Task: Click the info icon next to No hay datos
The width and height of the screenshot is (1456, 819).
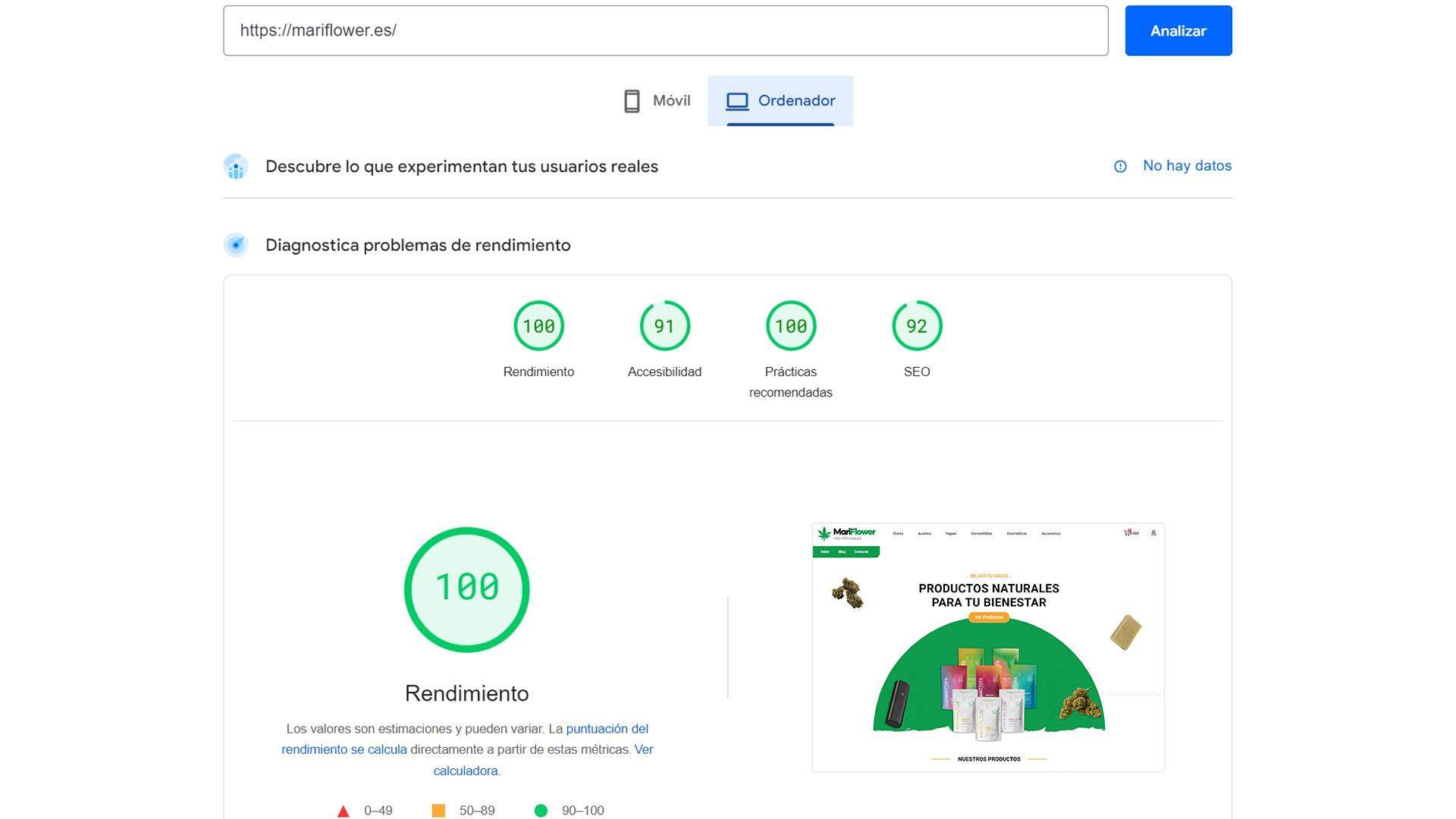Action: 1120,166
